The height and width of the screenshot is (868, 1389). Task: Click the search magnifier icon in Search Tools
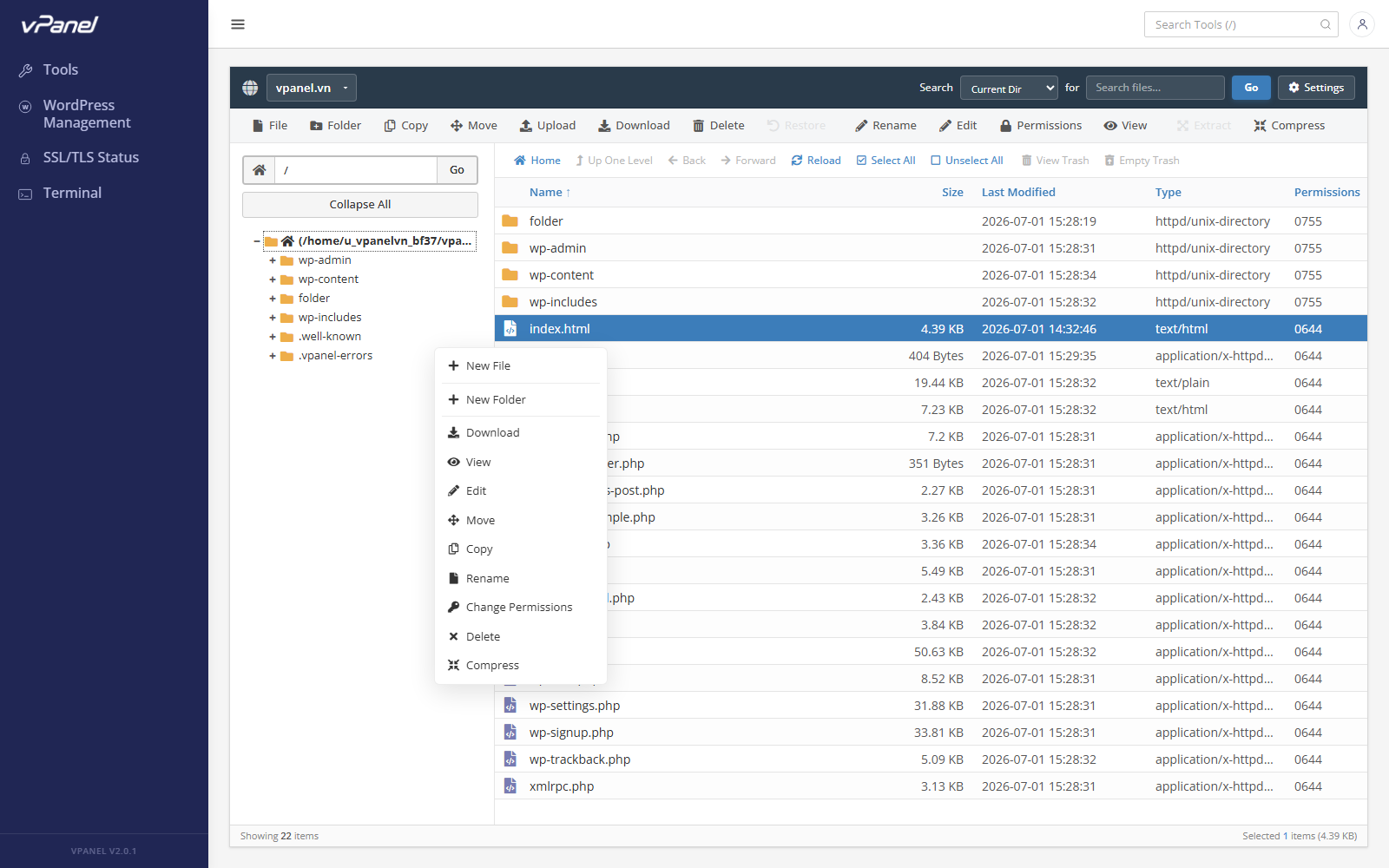tap(1326, 24)
